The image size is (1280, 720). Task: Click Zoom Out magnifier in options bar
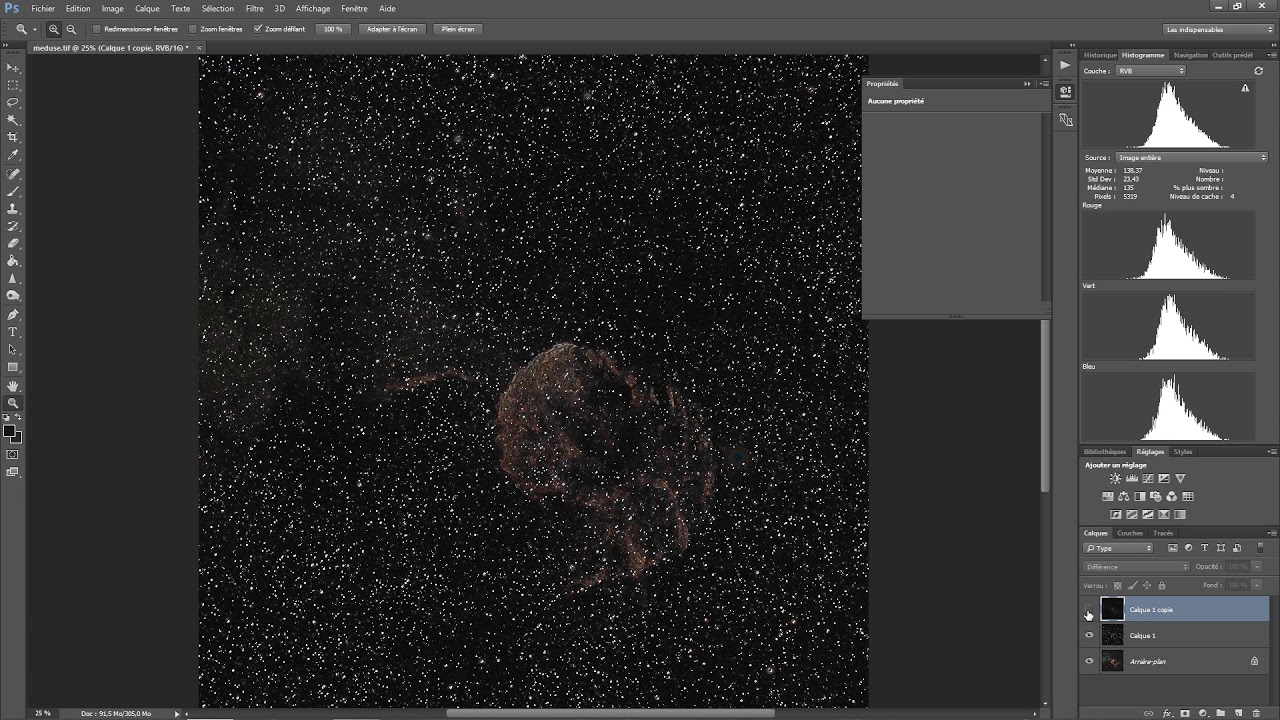click(71, 29)
